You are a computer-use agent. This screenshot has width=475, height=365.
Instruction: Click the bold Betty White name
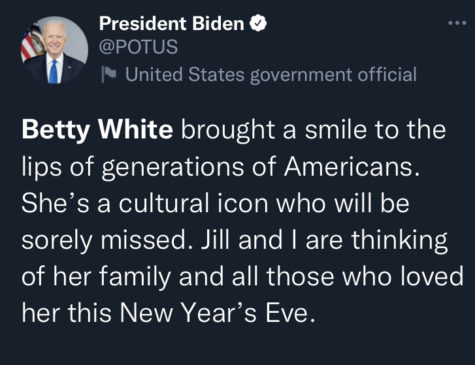pyautogui.click(x=97, y=130)
